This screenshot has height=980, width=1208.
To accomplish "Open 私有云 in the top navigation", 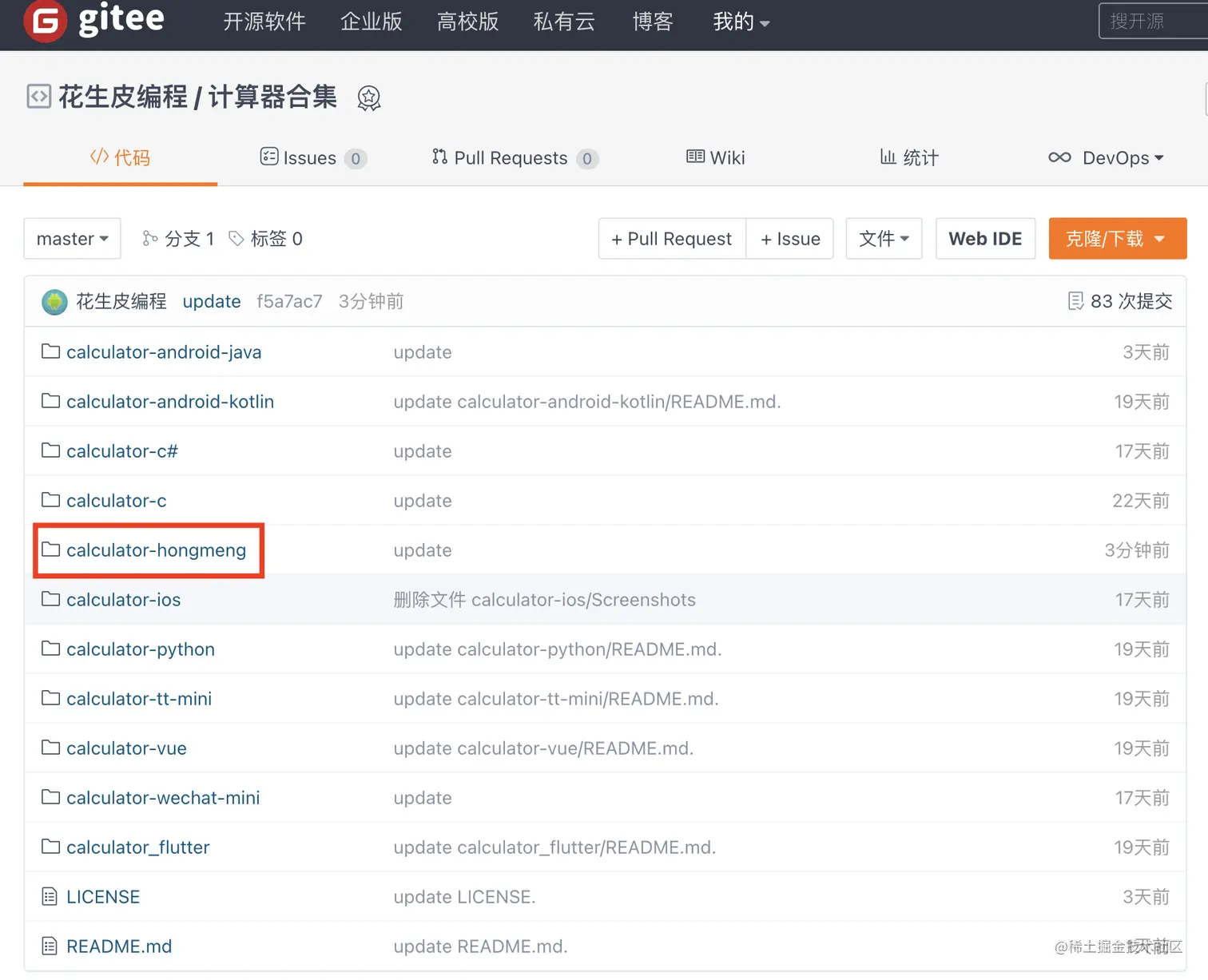I will 565,22.
